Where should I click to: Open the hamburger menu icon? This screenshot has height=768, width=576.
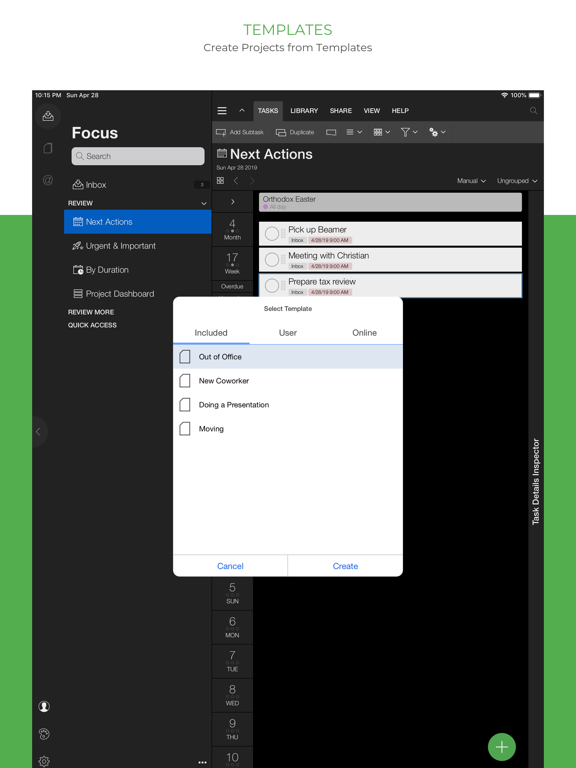click(222, 111)
